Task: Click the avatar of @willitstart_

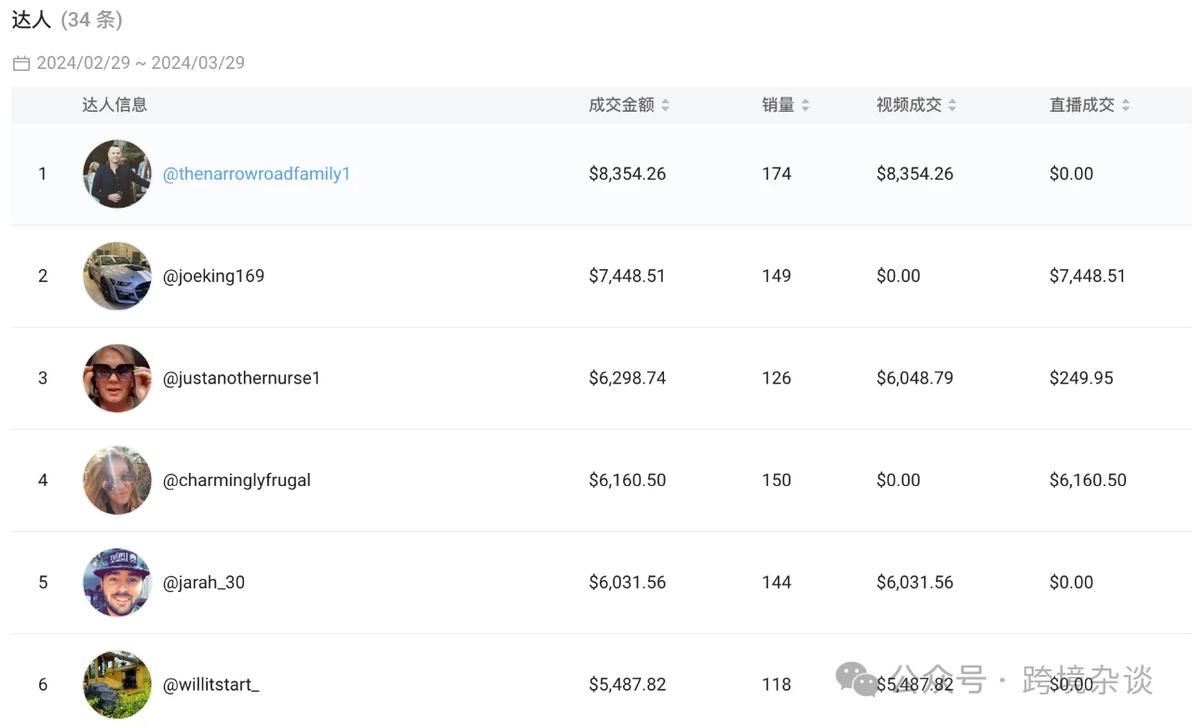Action: pos(117,684)
